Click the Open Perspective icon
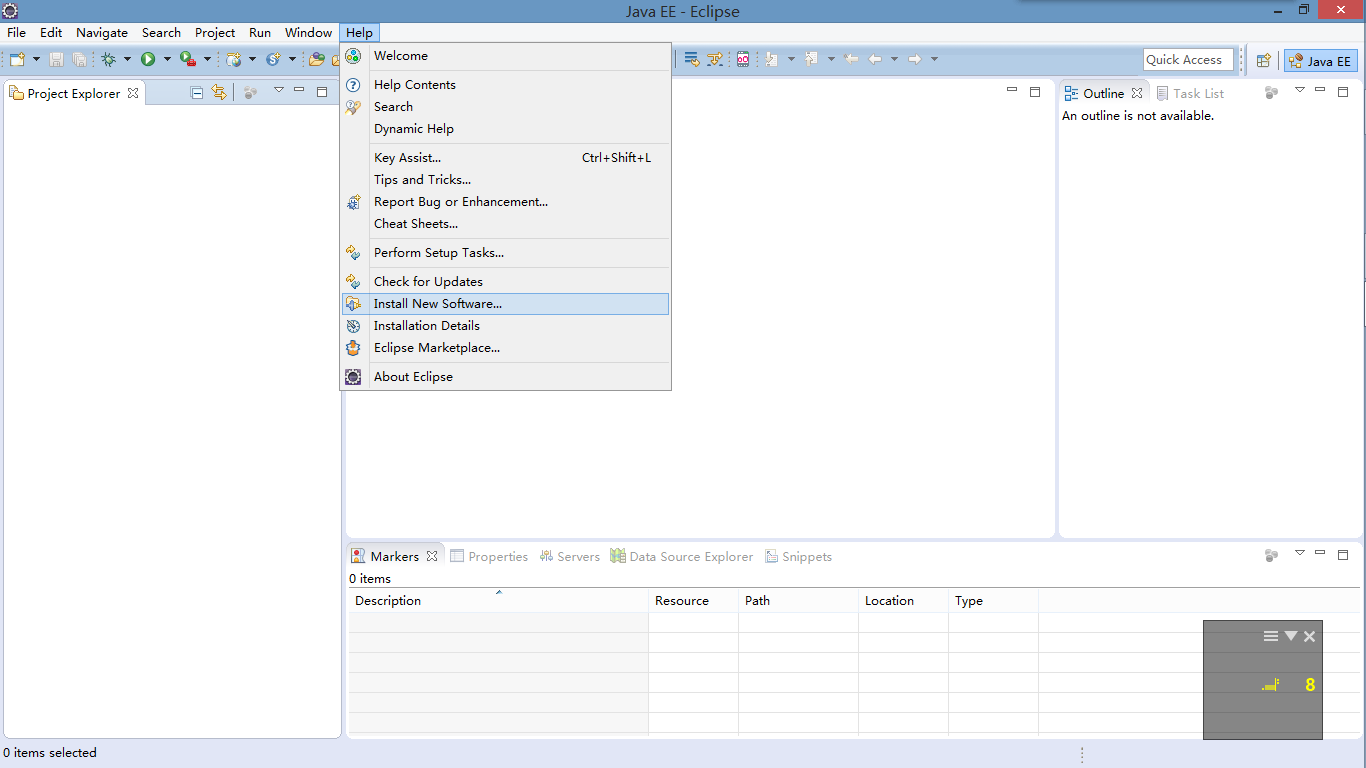The width and height of the screenshot is (1366, 768). (x=1264, y=60)
